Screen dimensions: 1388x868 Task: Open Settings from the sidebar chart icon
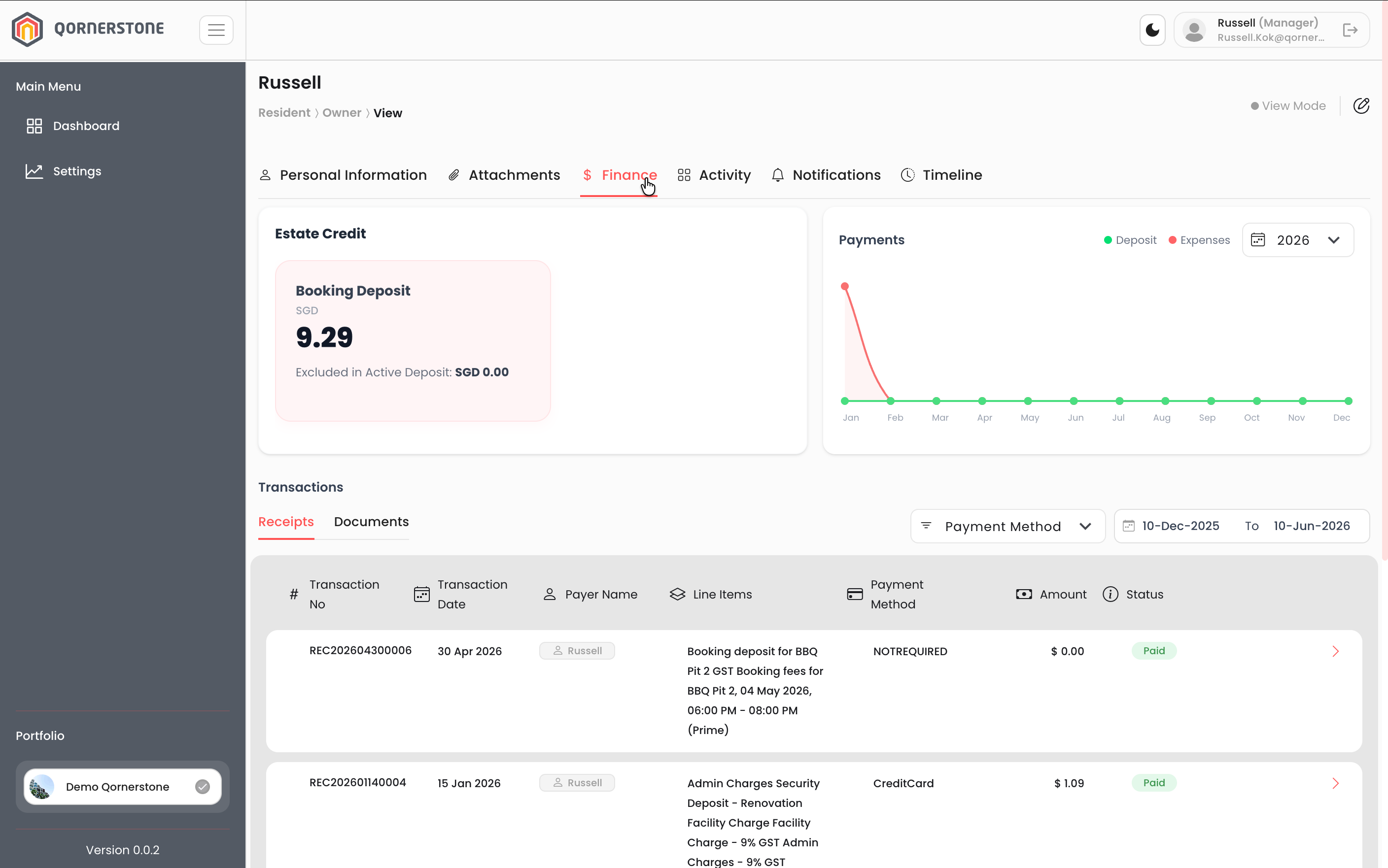pos(35,171)
